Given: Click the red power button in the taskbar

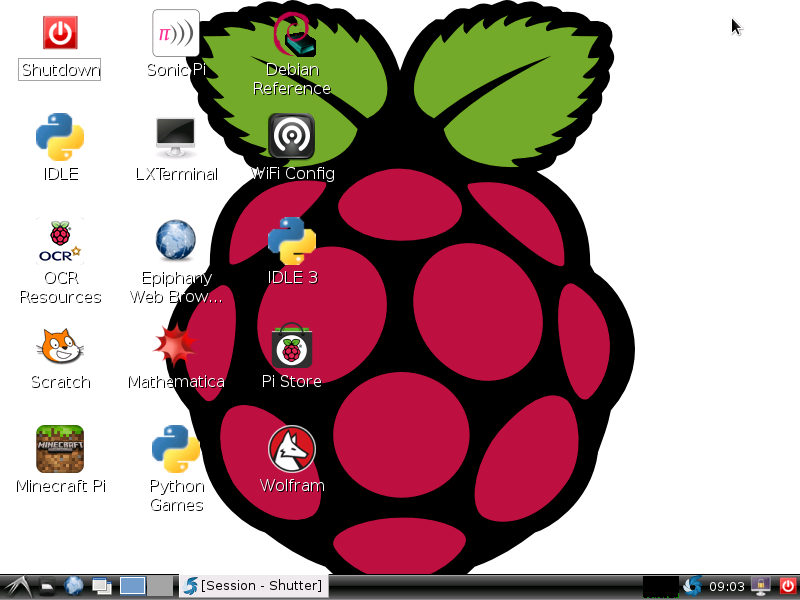Looking at the screenshot, I should coord(788,586).
